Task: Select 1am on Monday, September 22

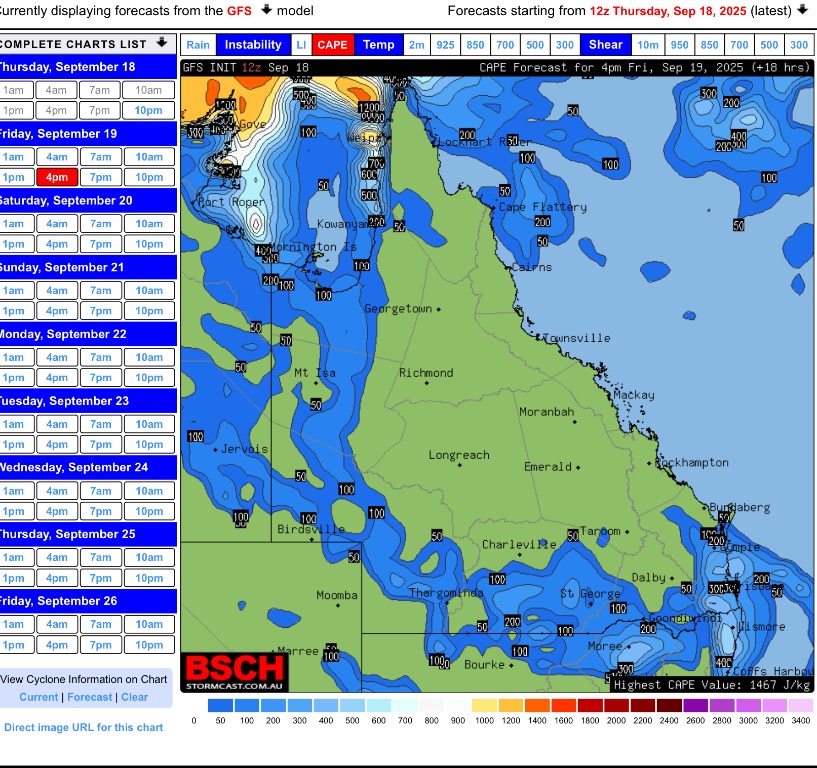Action: pos(13,357)
